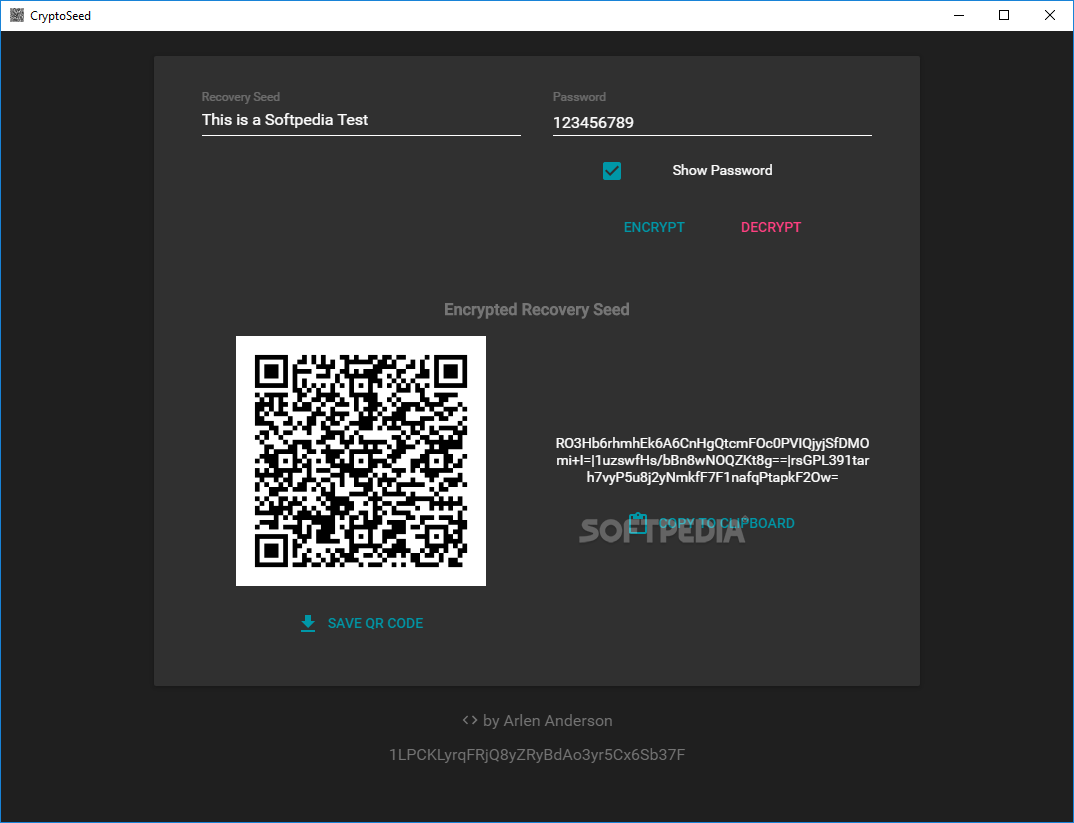Maximize the CryptoSeed window

click(x=1004, y=15)
